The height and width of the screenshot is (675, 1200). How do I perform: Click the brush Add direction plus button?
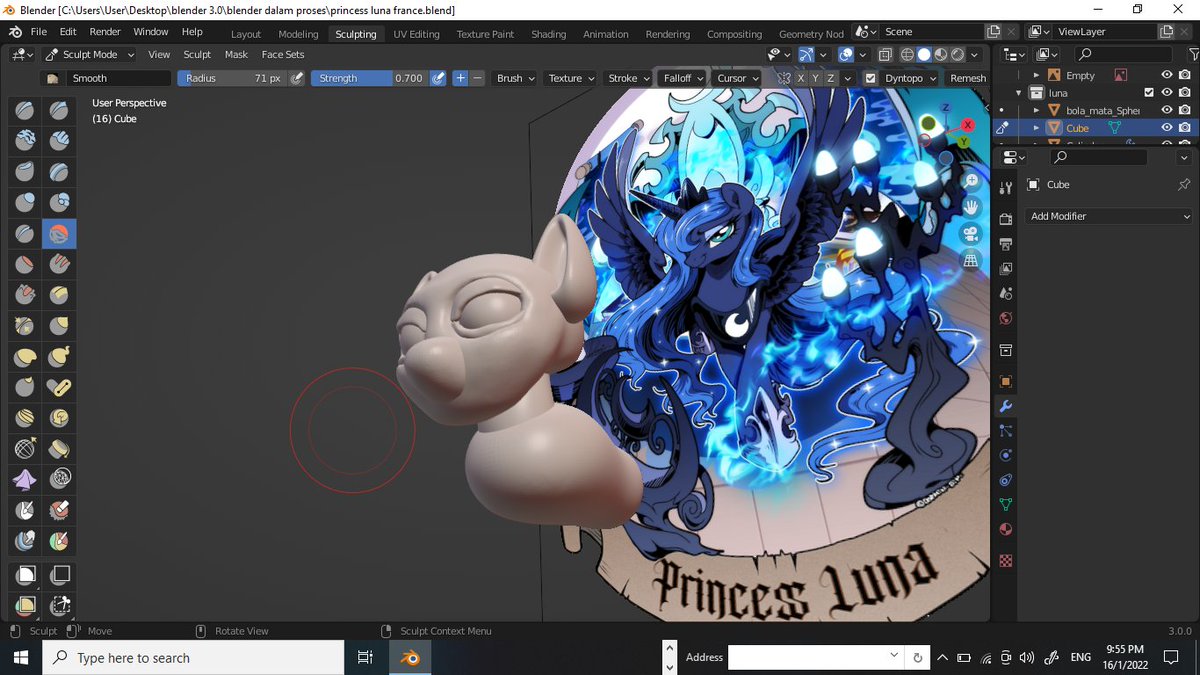pyautogui.click(x=460, y=78)
